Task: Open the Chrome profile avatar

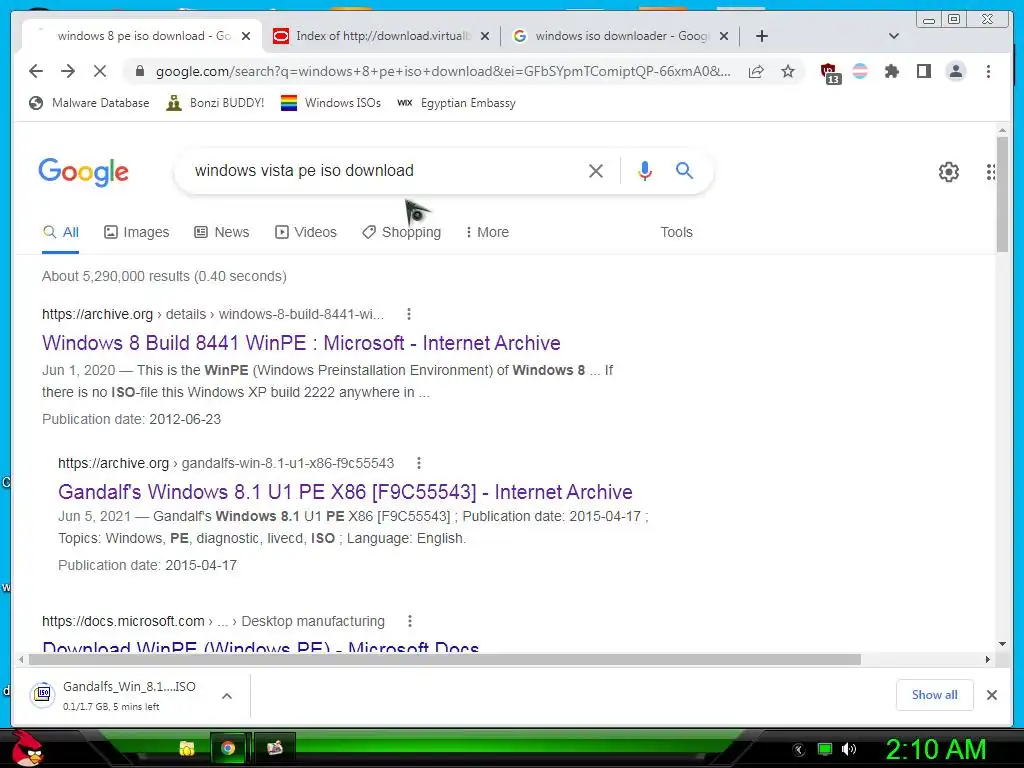Action: (955, 71)
